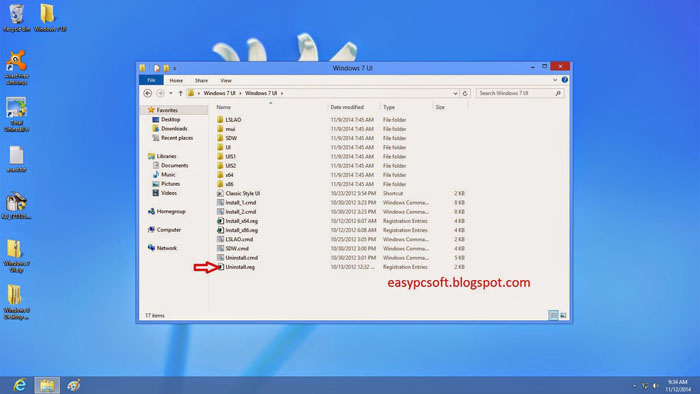Expand address bar history dropdown
Screen dimensions: 700x394
(455, 93)
